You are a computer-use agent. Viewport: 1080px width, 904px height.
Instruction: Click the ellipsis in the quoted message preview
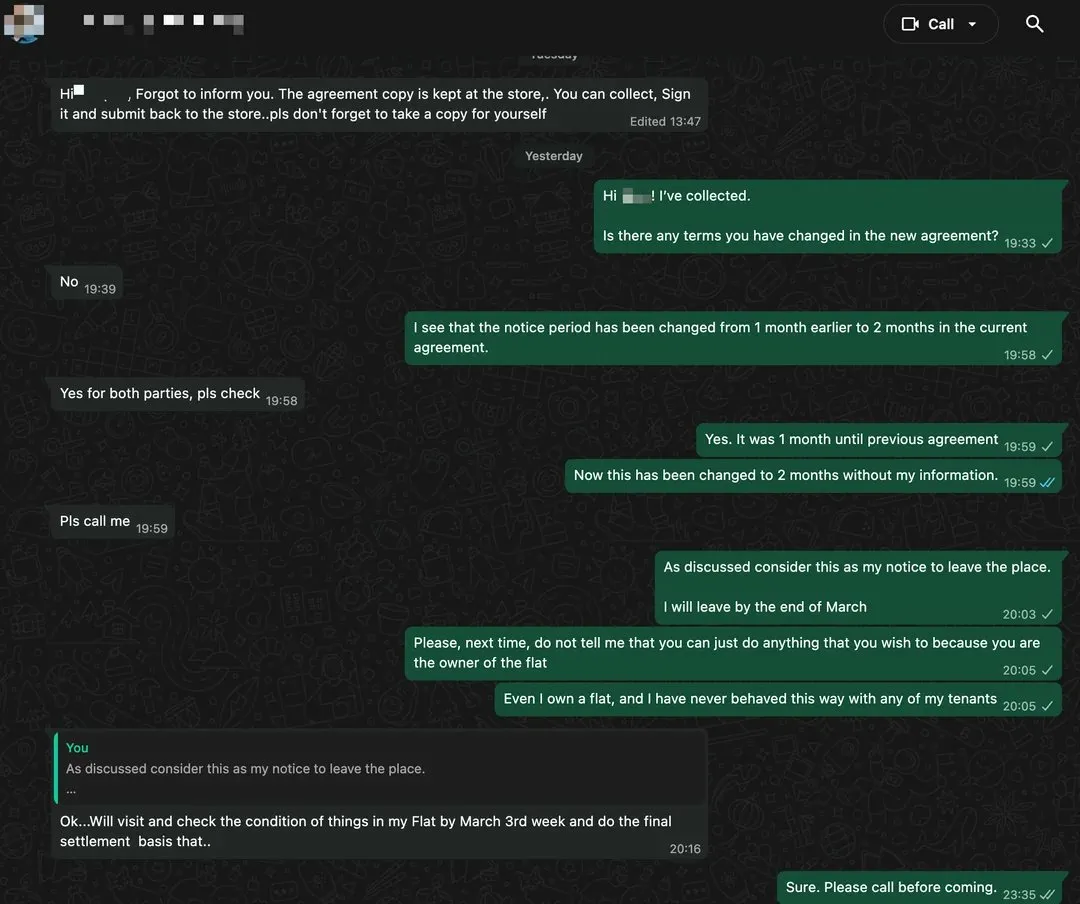coord(70,789)
